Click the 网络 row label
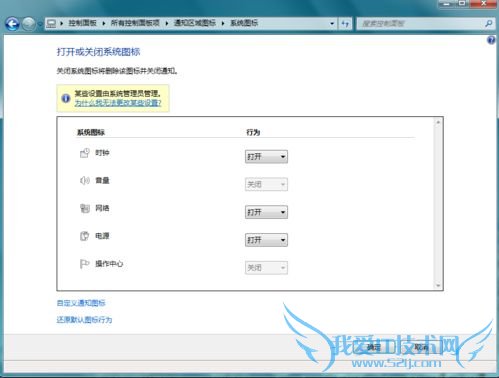 coord(102,208)
